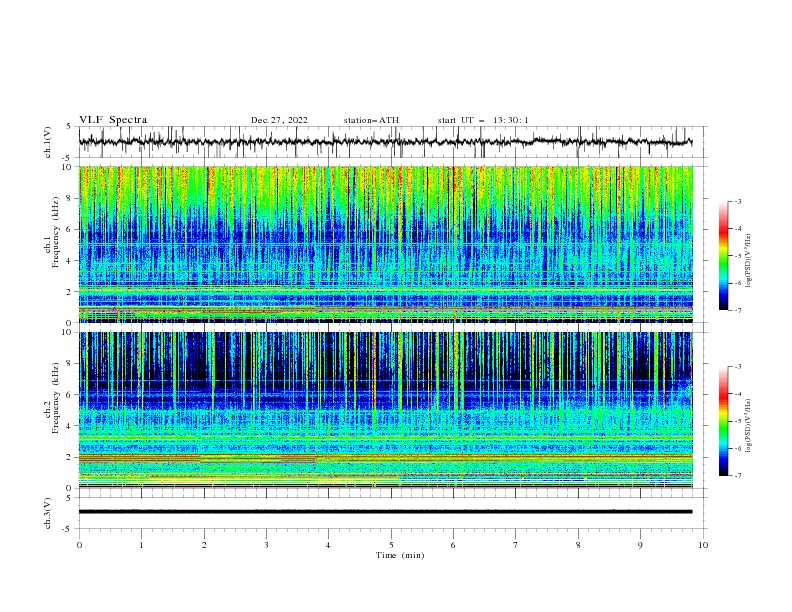Click the ch.2 spectrogram color scale bar

[x=723, y=421]
